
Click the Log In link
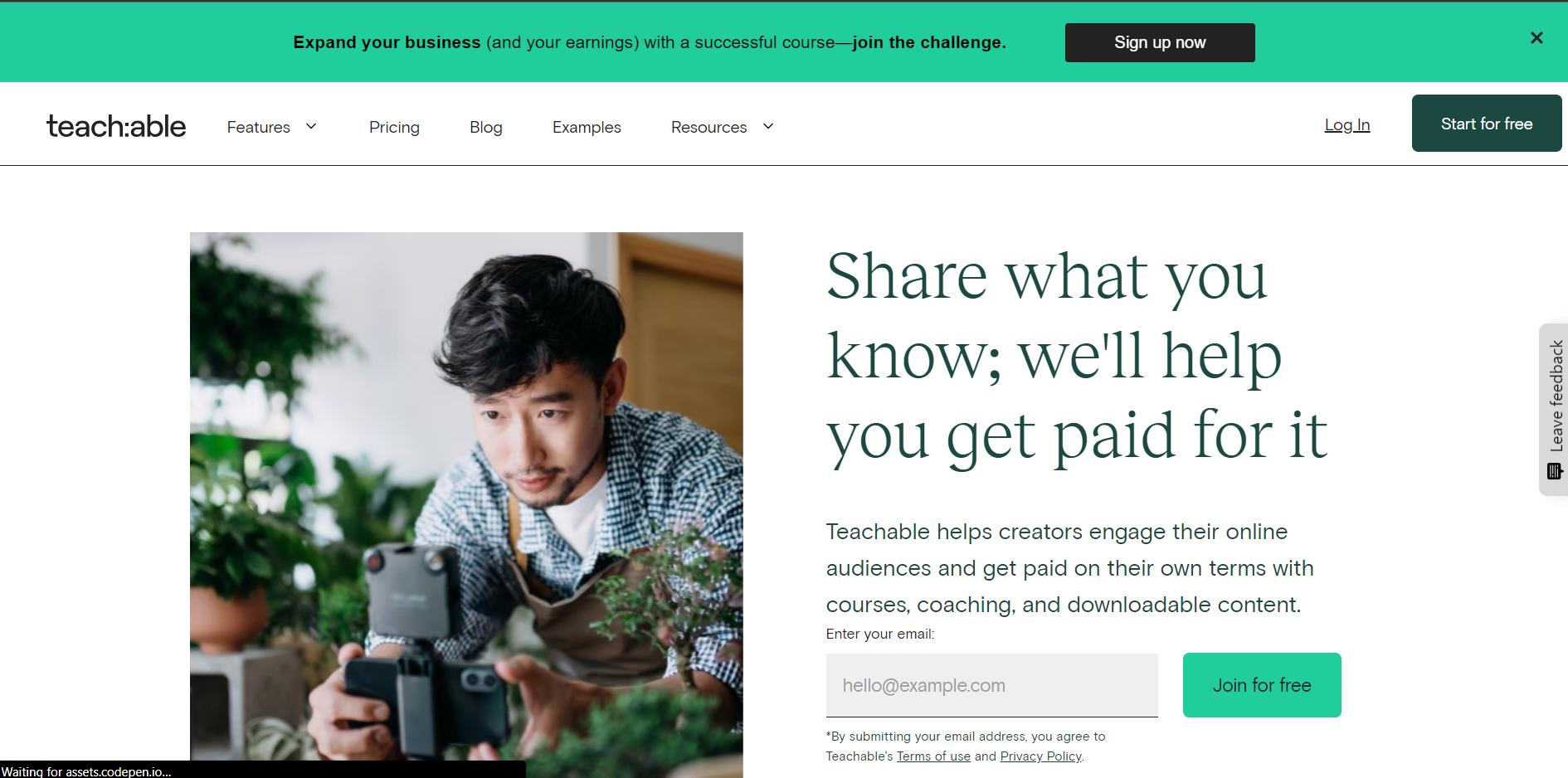[x=1347, y=124]
